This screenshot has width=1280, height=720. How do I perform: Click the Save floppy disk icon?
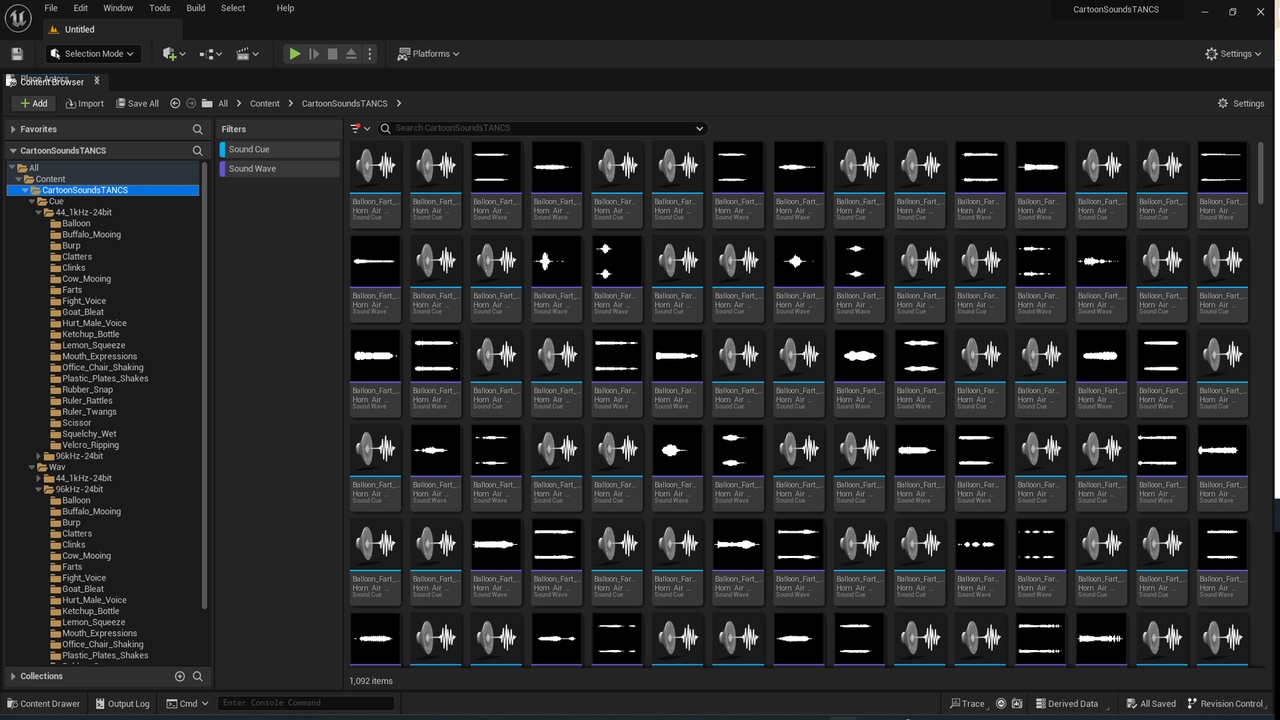(17, 54)
